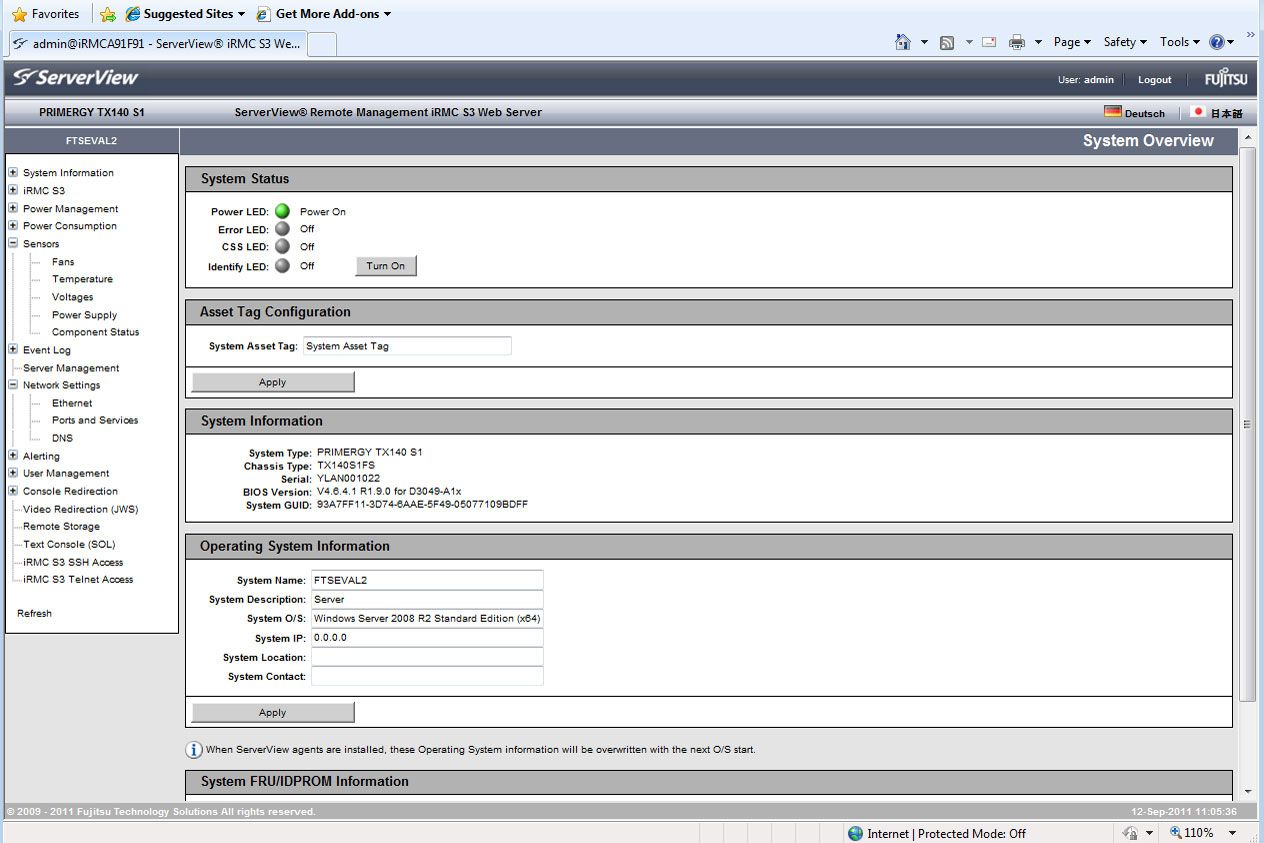Open Get More Add-ons dropdown
The image size is (1264, 843).
[x=324, y=14]
